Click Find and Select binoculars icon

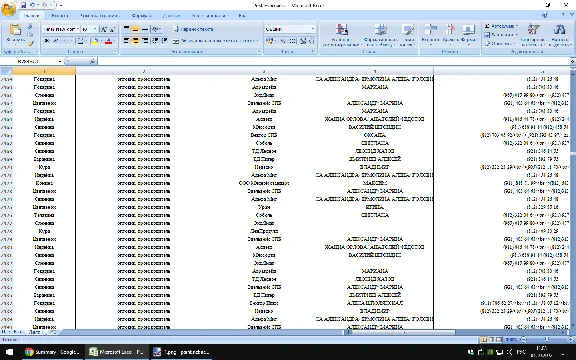559,35
